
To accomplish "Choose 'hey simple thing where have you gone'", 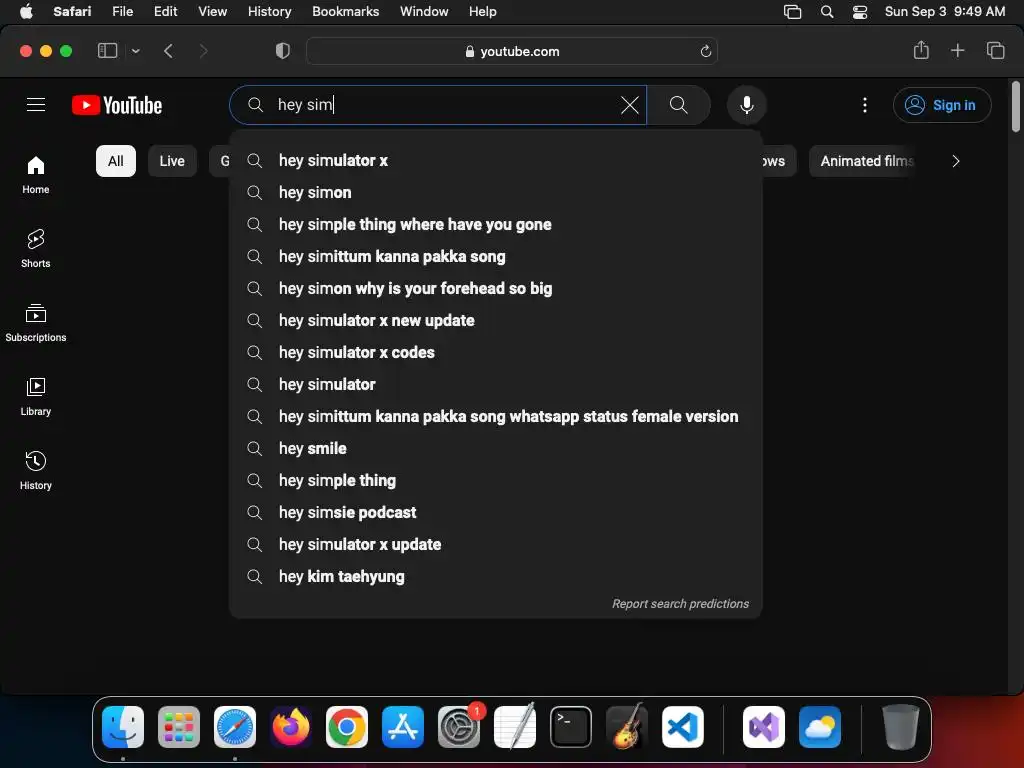I will pyautogui.click(x=495, y=225).
